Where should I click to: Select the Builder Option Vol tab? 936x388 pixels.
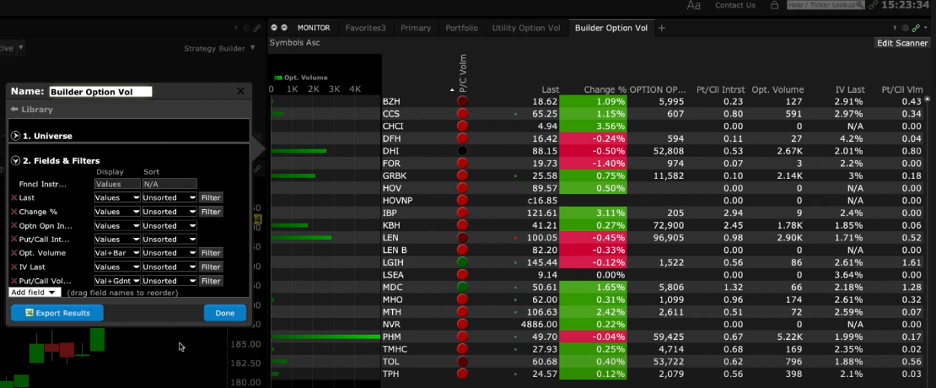pyautogui.click(x=611, y=28)
